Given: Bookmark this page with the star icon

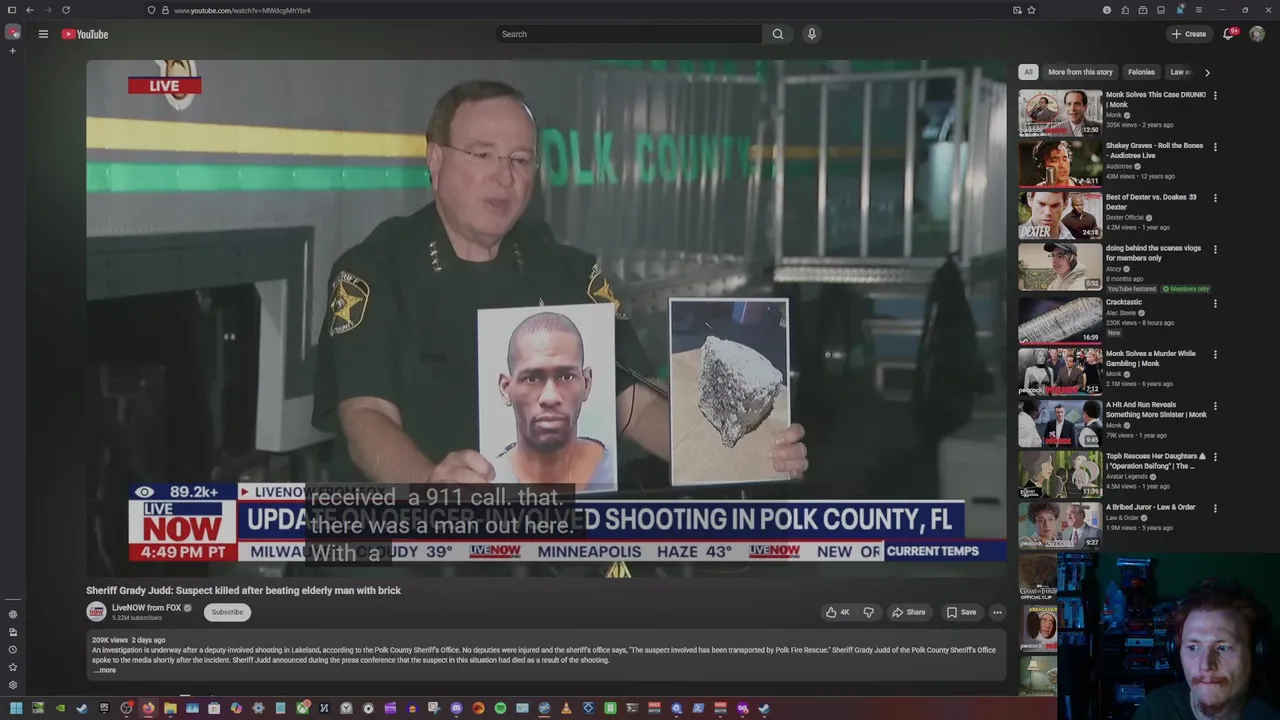Looking at the screenshot, I should (x=1031, y=10).
